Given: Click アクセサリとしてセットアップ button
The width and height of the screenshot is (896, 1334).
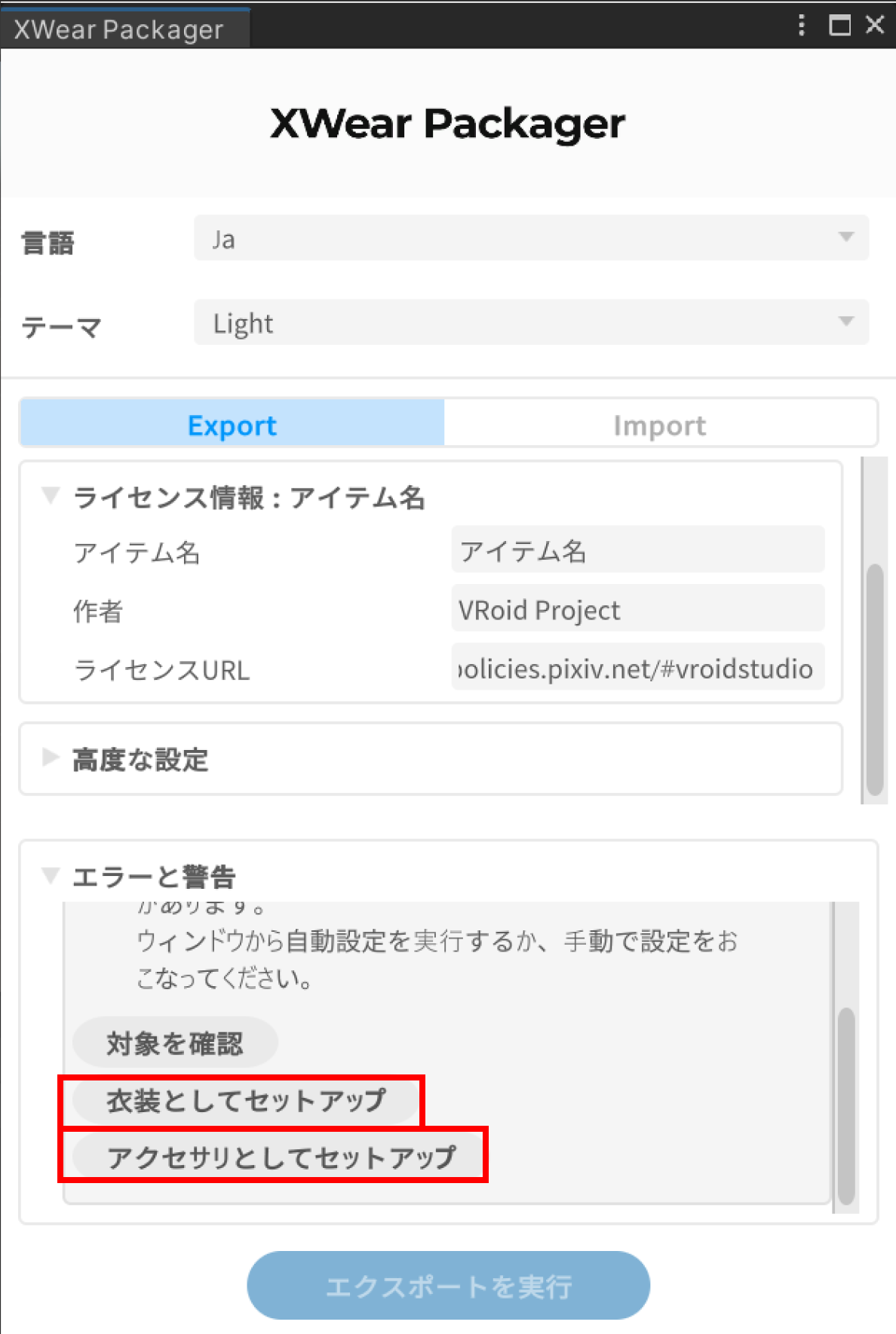Looking at the screenshot, I should pos(277,1157).
